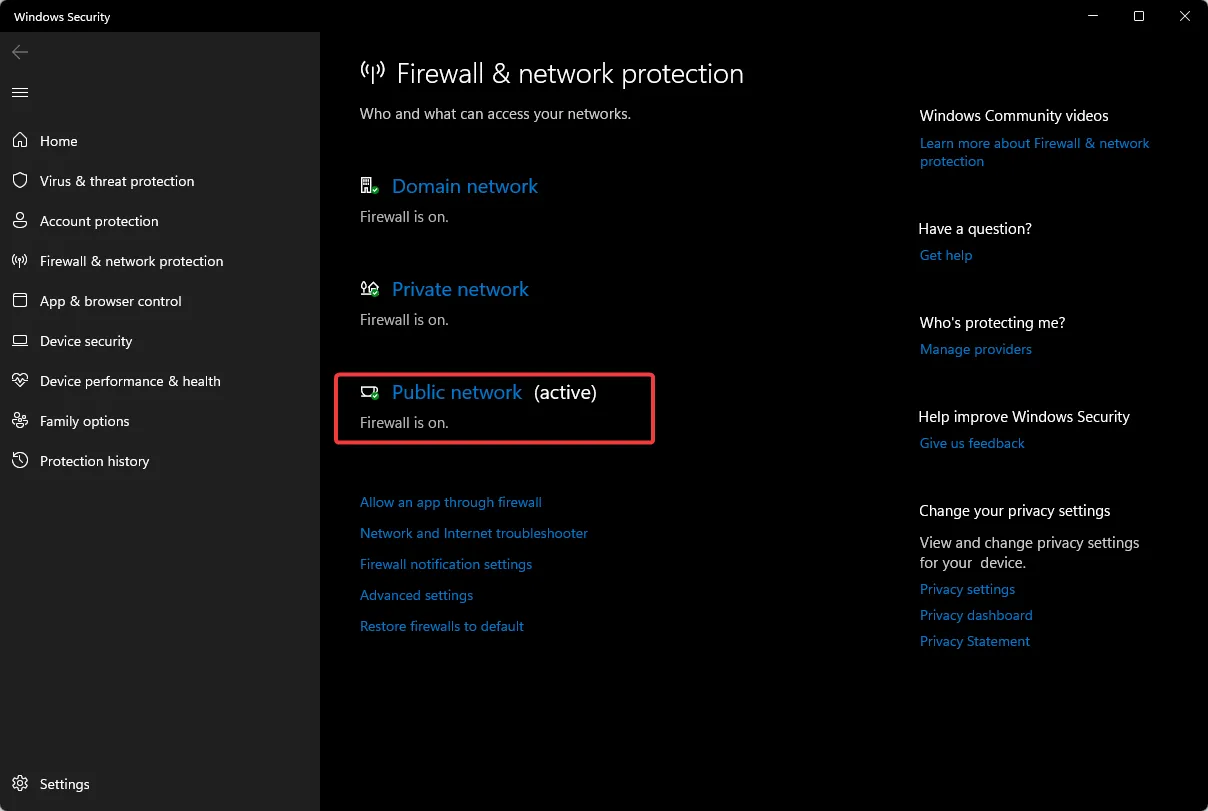Click 'Firewall is on.' under Private network

[x=404, y=320]
